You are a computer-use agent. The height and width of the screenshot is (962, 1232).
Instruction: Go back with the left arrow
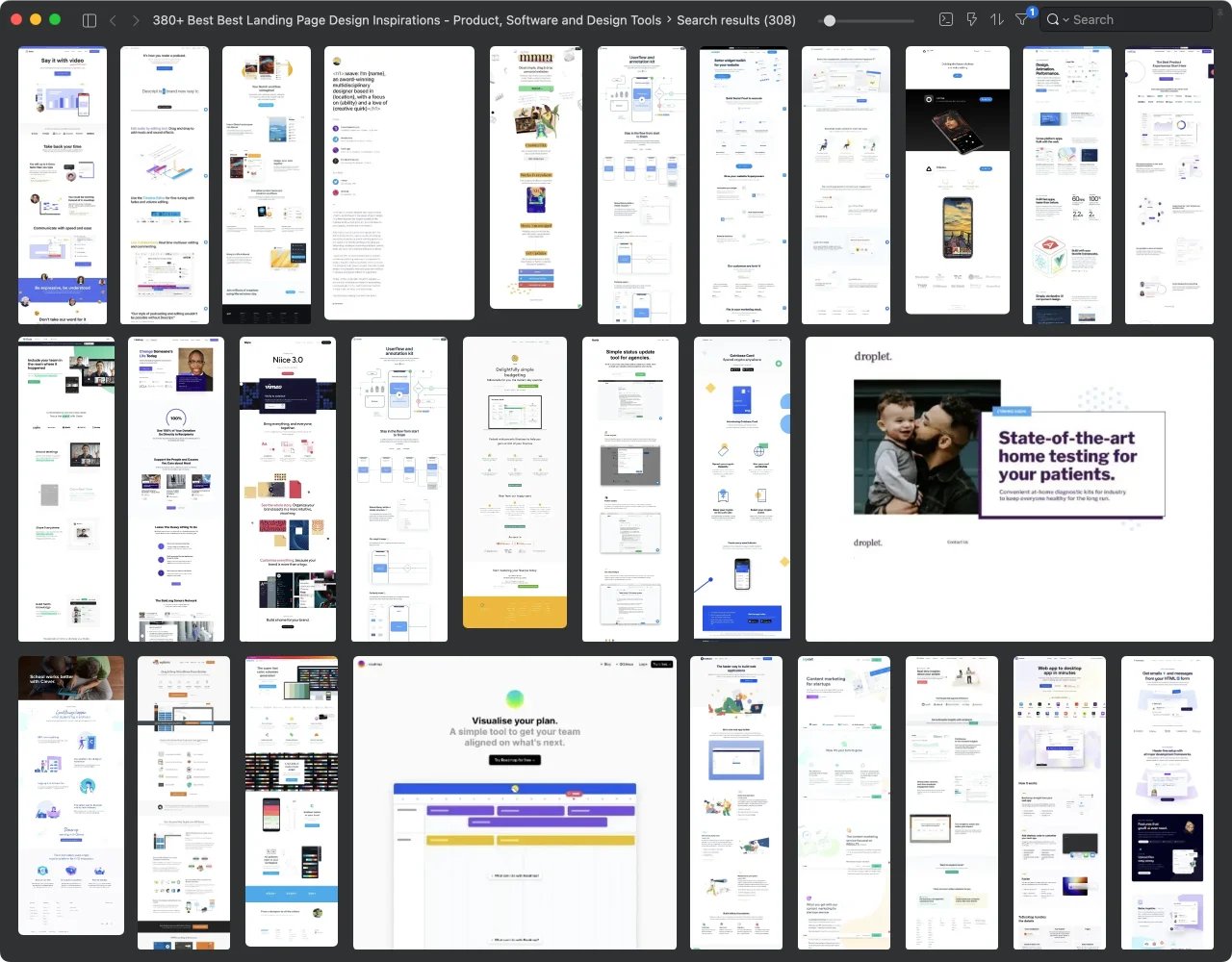pos(113,20)
